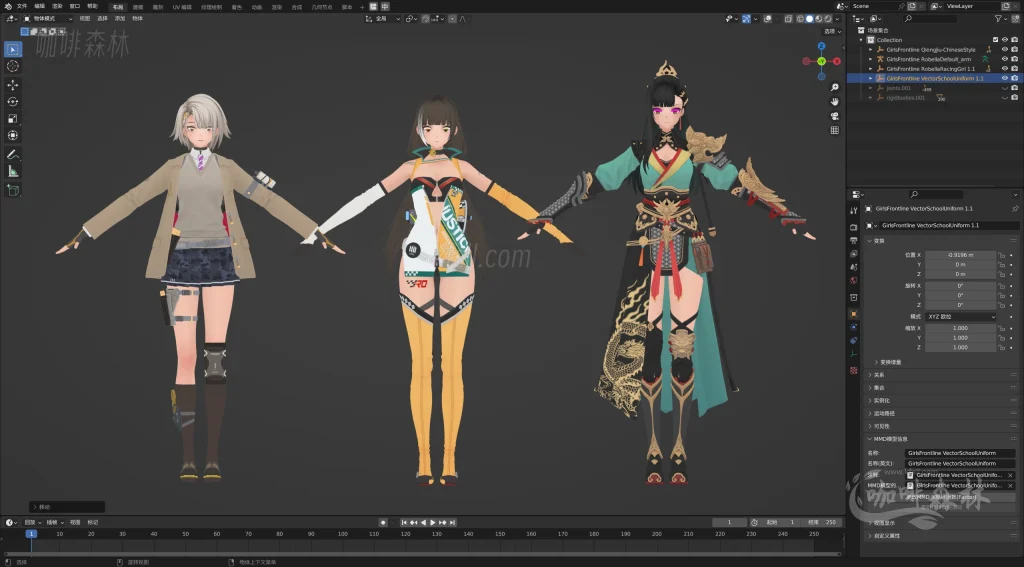This screenshot has width=1024, height=567.
Task: Expand the 可见性 visibility panel
Action: pyautogui.click(x=881, y=426)
